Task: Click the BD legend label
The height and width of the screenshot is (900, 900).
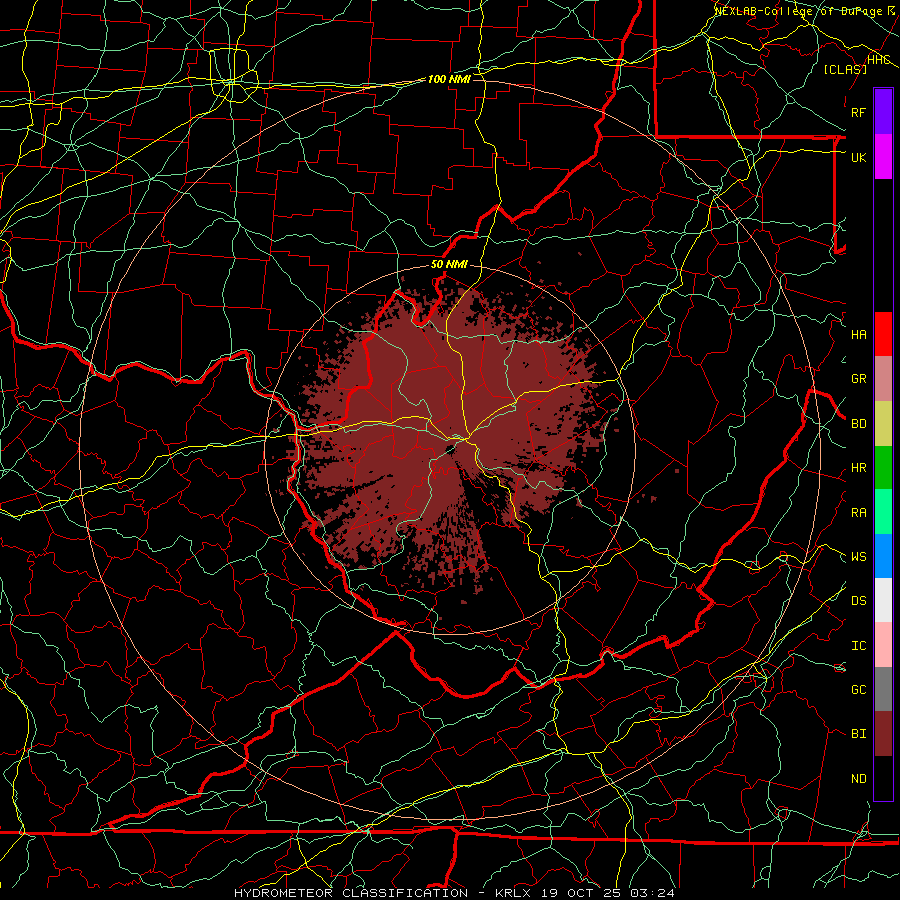Action: pos(858,424)
